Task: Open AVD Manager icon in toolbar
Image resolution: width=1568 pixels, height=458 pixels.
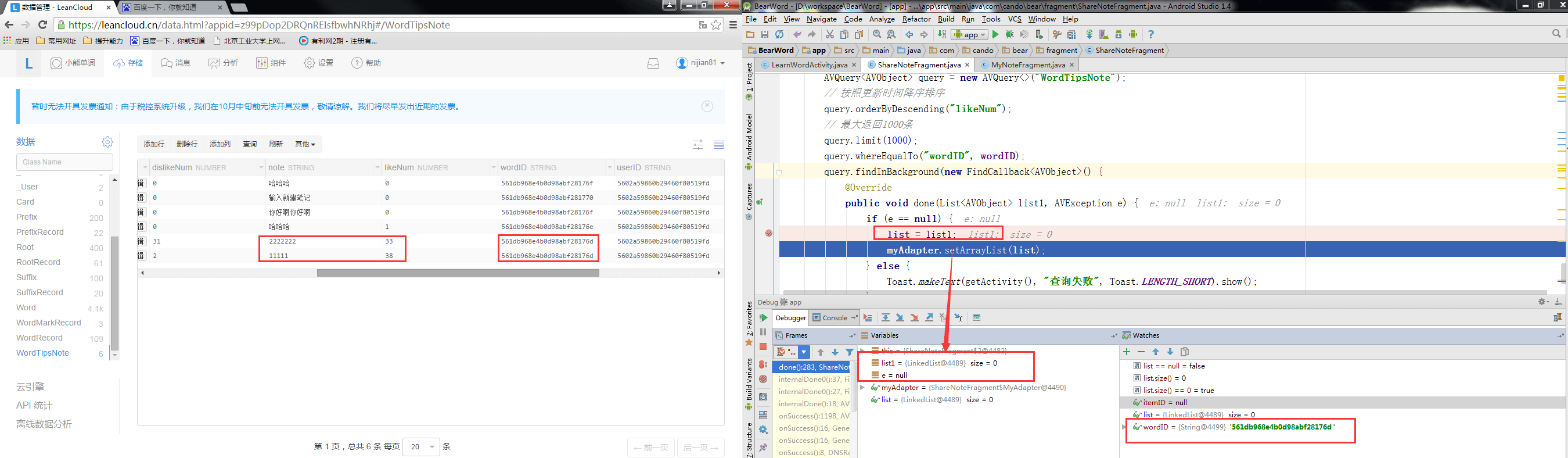Action: click(1104, 35)
